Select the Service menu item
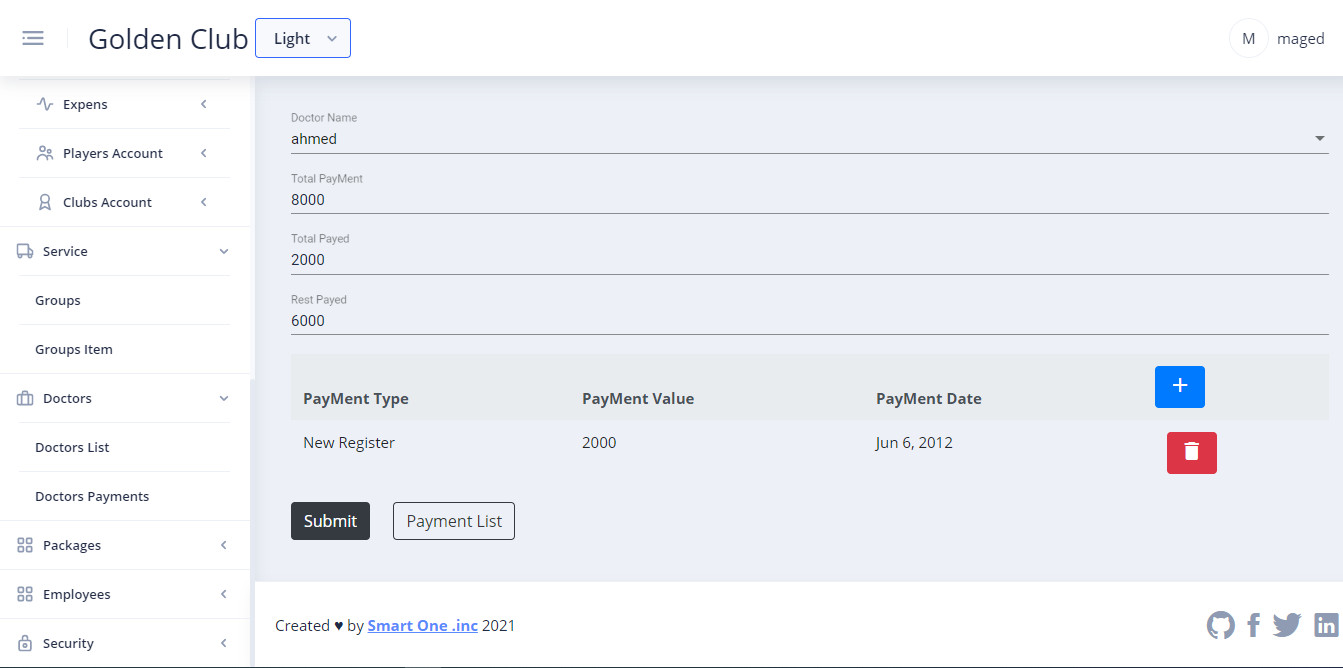 pos(65,251)
